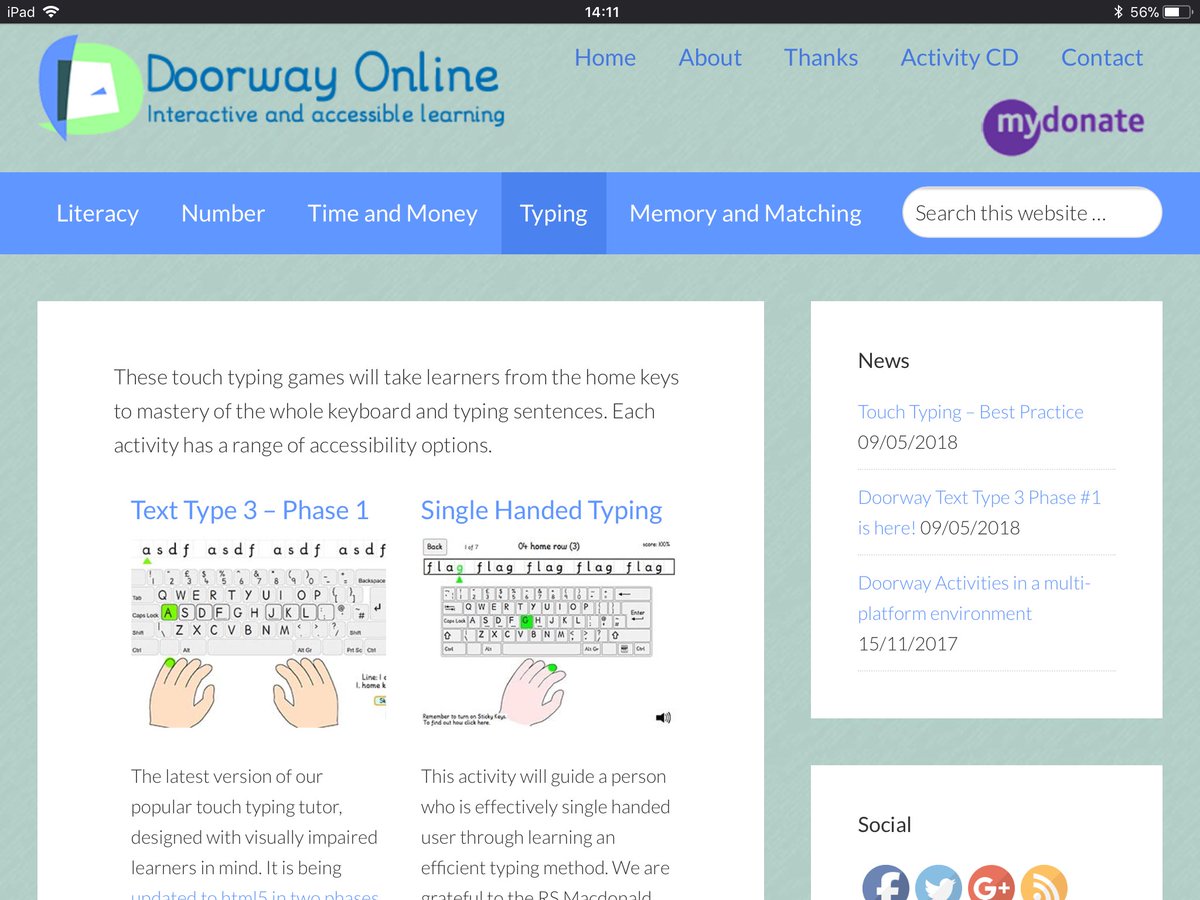Read Touch Typing – Best Practice news
The width and height of the screenshot is (1200, 900).
(971, 412)
